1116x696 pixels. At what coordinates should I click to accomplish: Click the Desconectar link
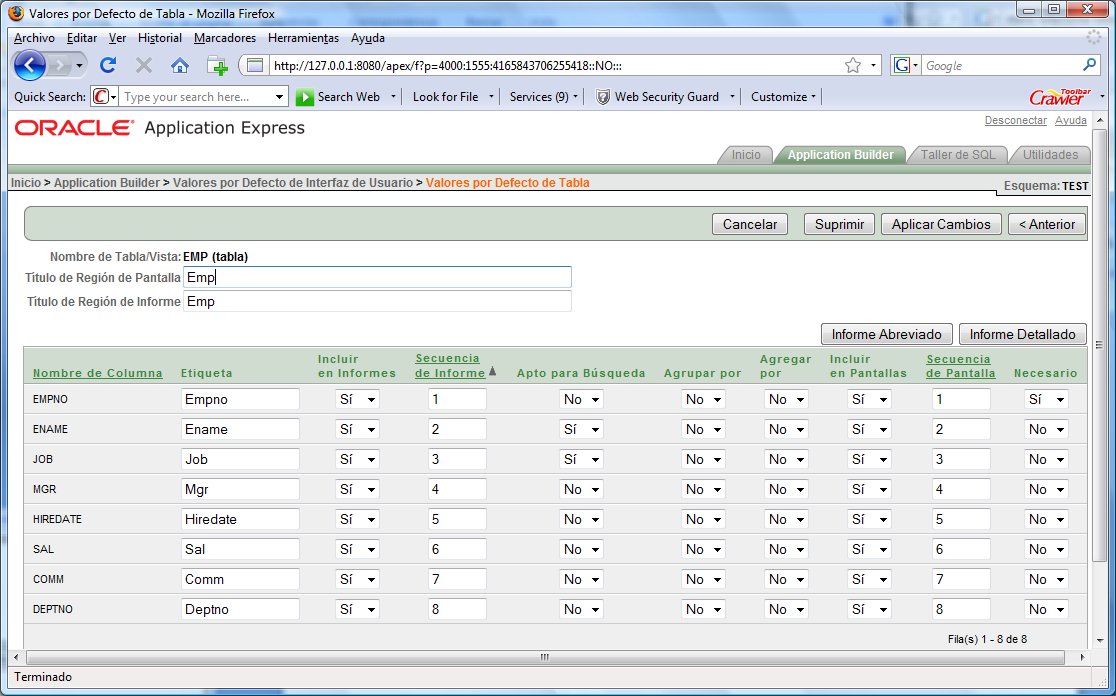click(1015, 120)
